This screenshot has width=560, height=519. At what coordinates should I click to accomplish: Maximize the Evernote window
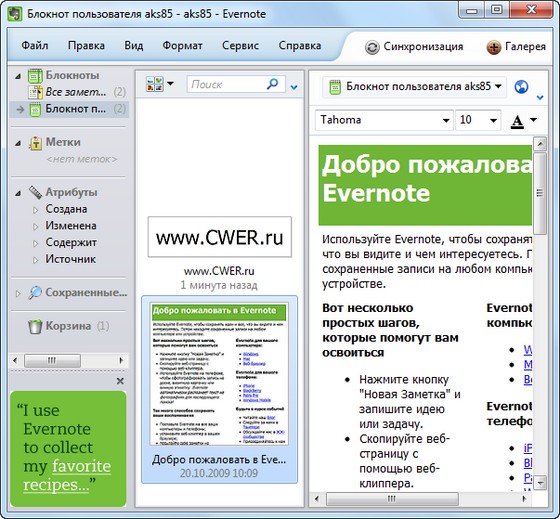pos(497,10)
